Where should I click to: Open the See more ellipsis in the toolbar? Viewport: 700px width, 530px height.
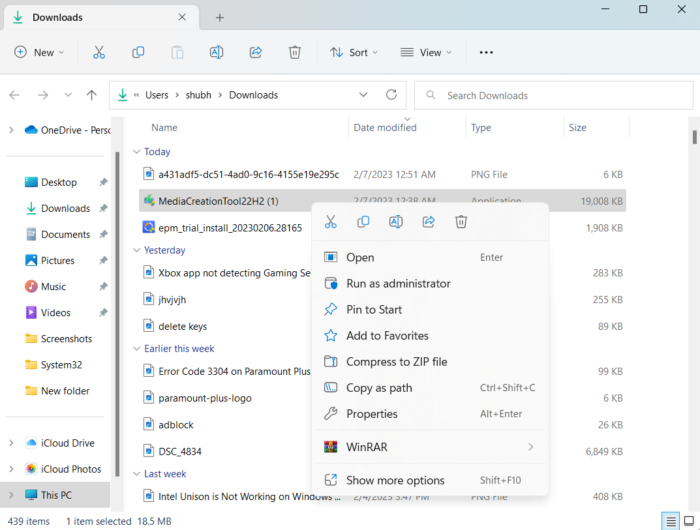point(486,52)
